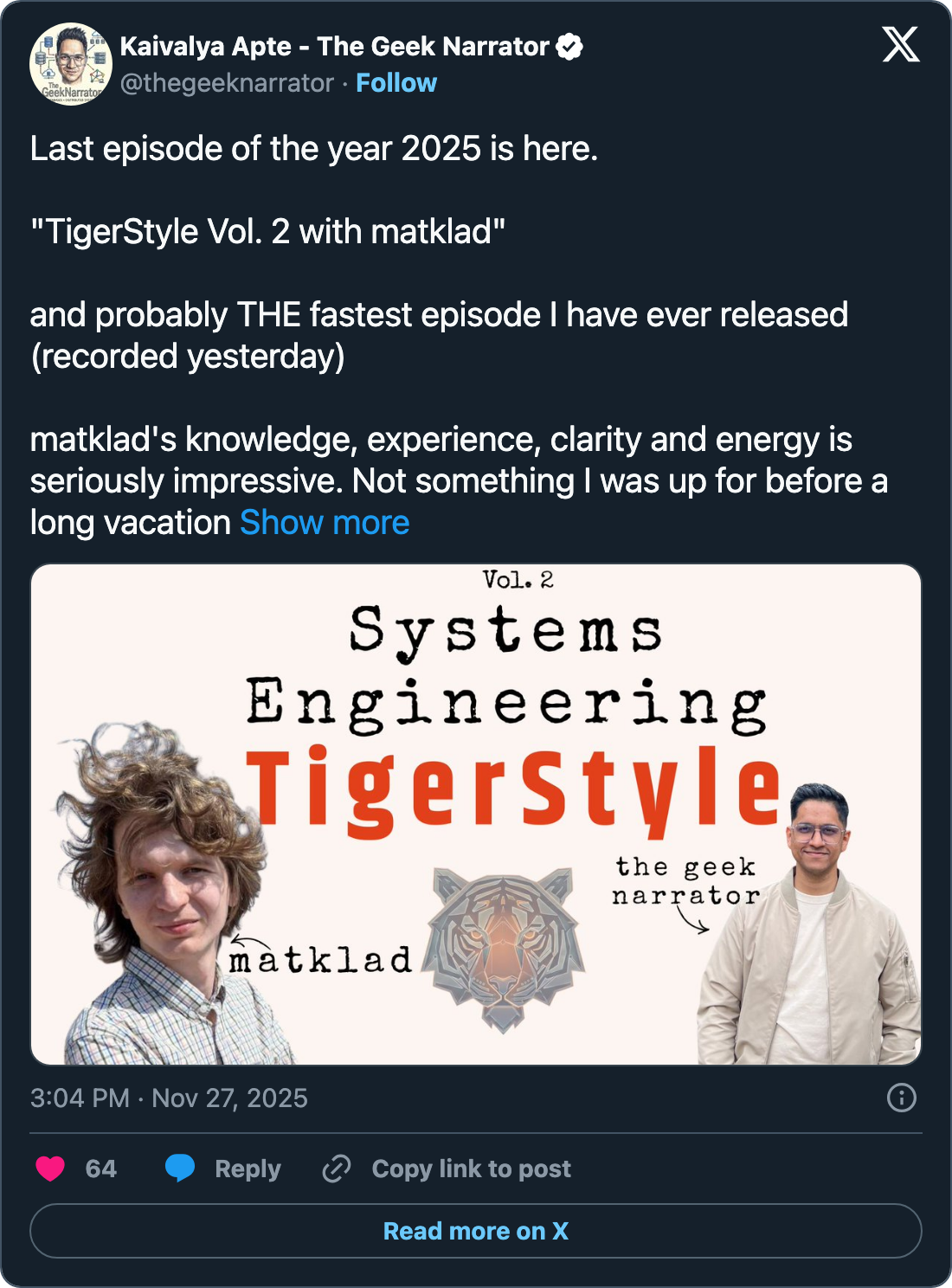This screenshot has height=1288, width=952.
Task: Open the TigerStyle episode thumbnail
Action: point(476,815)
